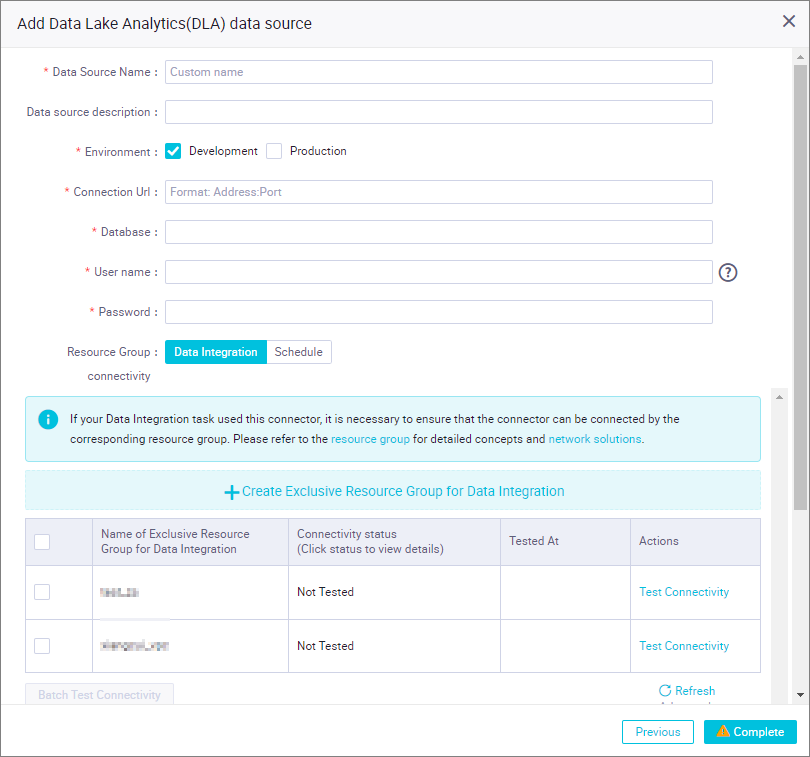The image size is (810, 757).
Task: Focus the Connection Url input field
Action: pyautogui.click(x=439, y=192)
